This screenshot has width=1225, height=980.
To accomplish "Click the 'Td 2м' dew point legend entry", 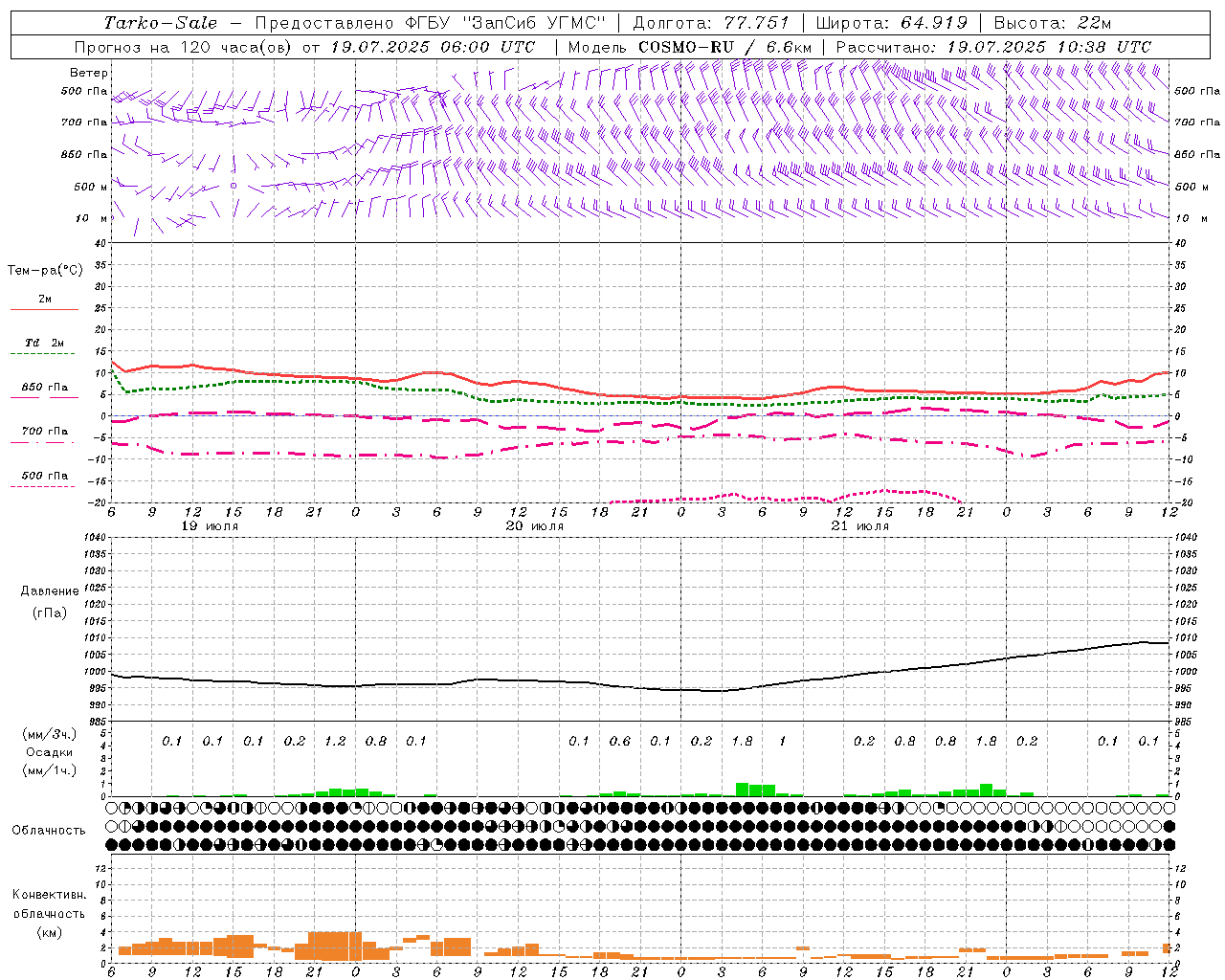I will 45,343.
